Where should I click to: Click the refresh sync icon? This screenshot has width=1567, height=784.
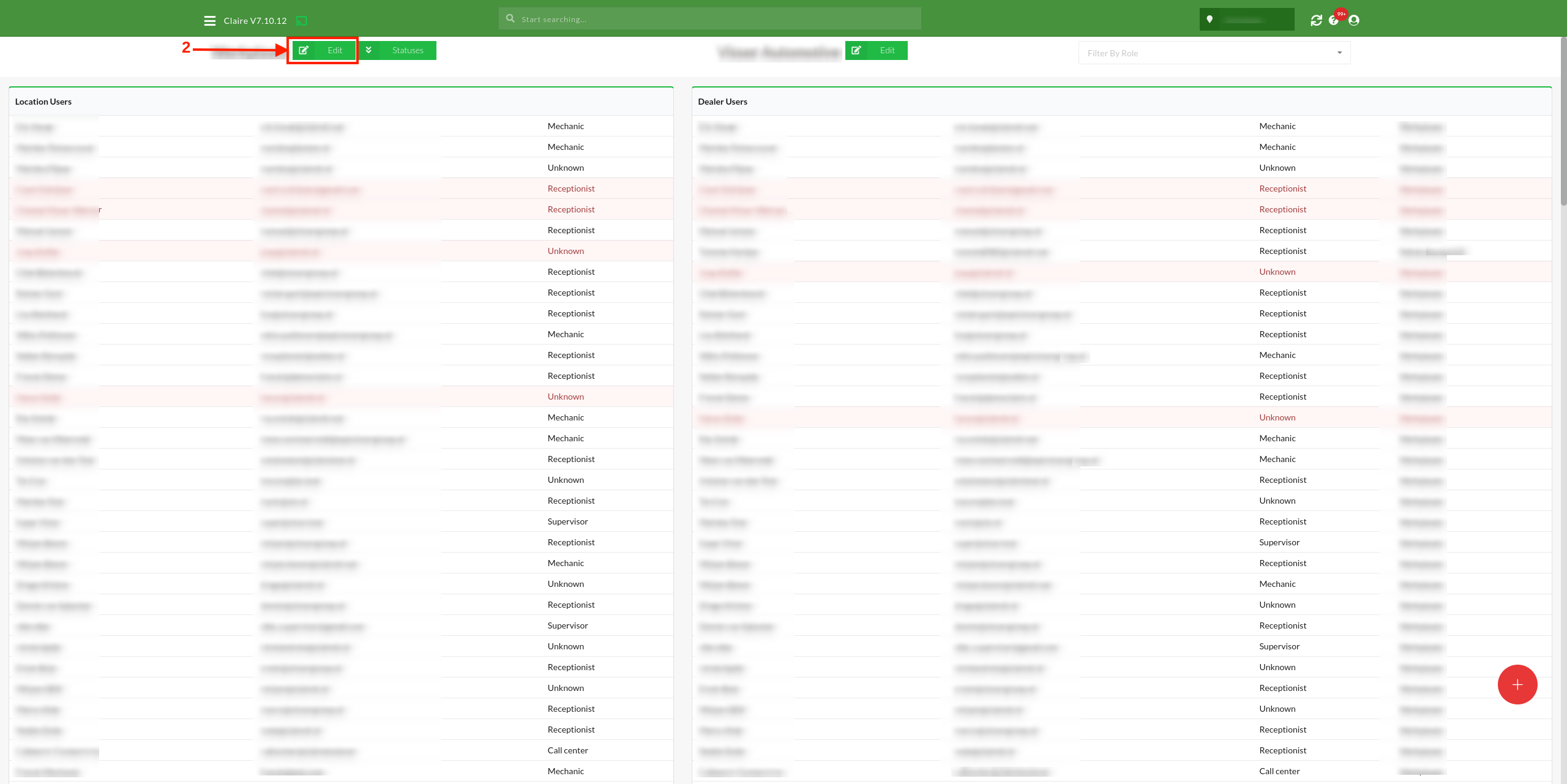coord(1316,21)
